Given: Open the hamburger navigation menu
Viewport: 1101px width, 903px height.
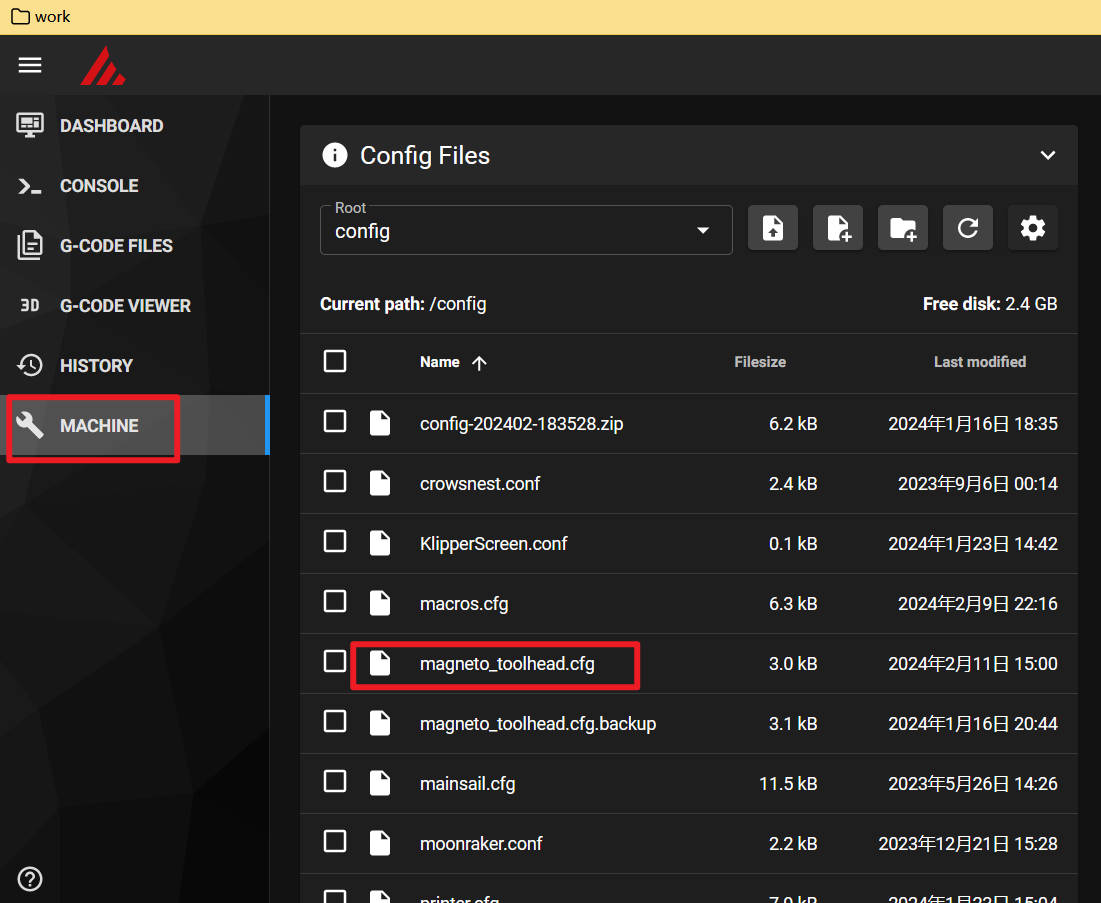Looking at the screenshot, I should click(30, 65).
